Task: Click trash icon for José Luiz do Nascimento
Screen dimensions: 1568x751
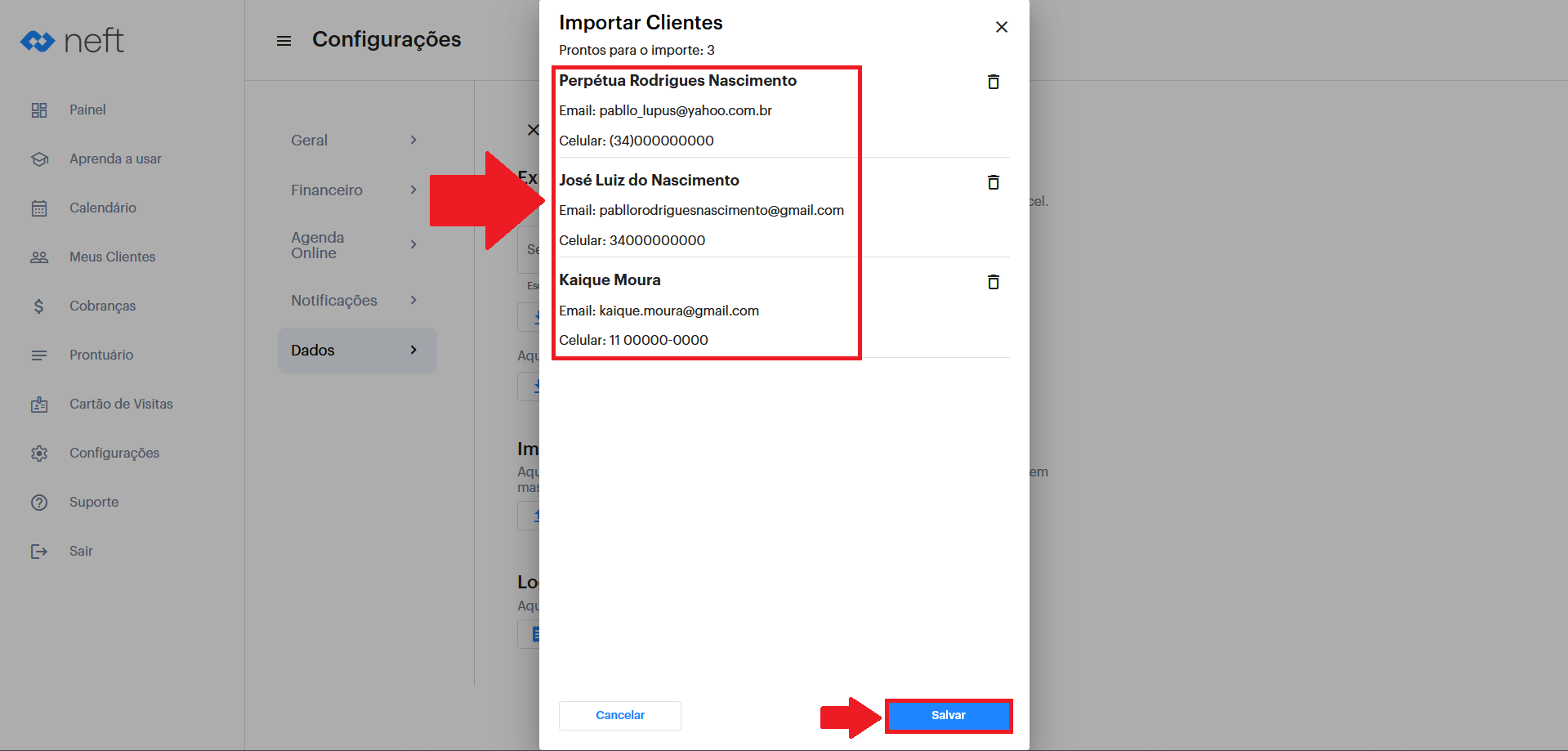Action: tap(993, 182)
